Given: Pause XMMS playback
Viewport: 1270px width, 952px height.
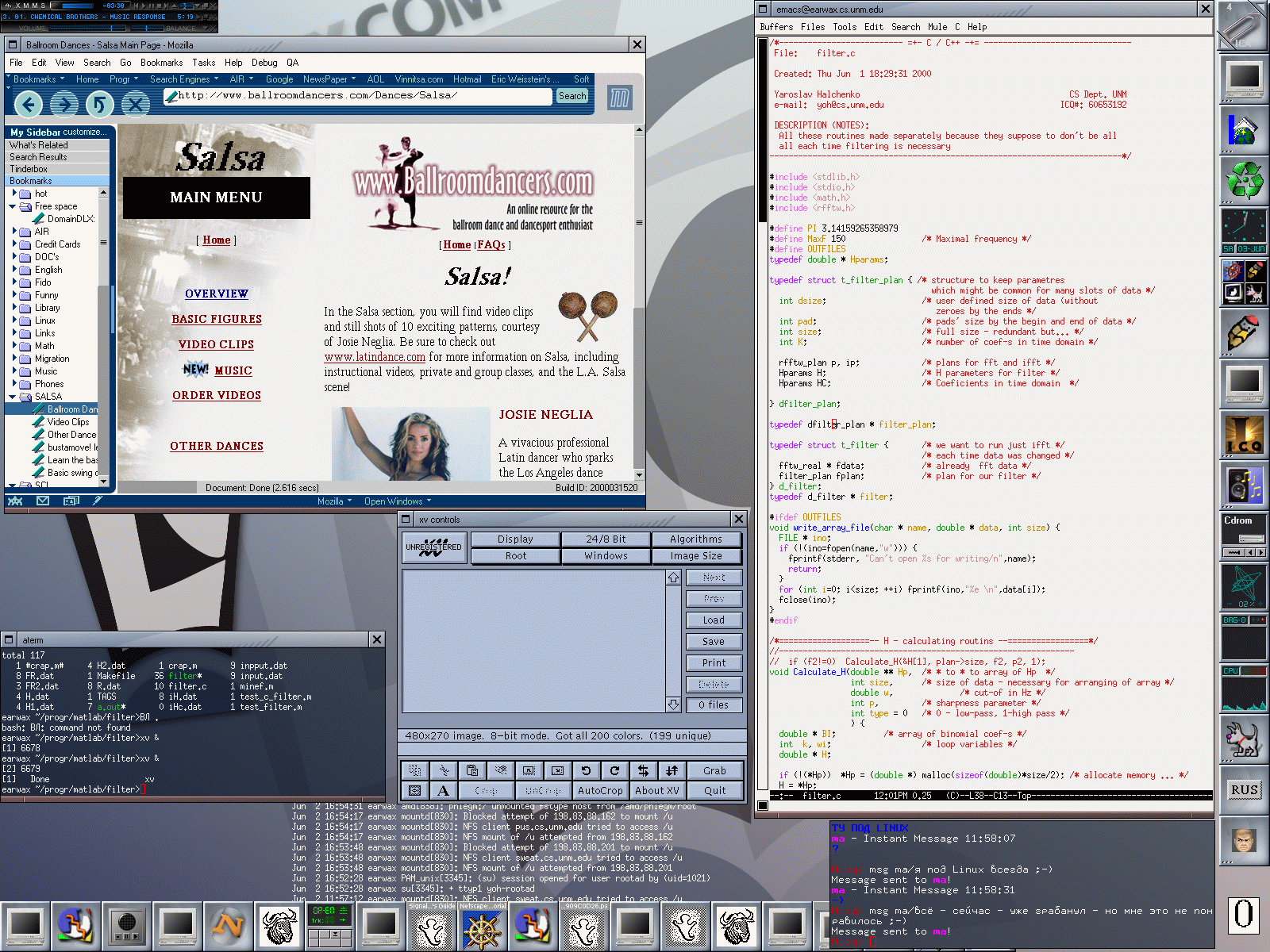Looking at the screenshot, I should (x=152, y=6).
